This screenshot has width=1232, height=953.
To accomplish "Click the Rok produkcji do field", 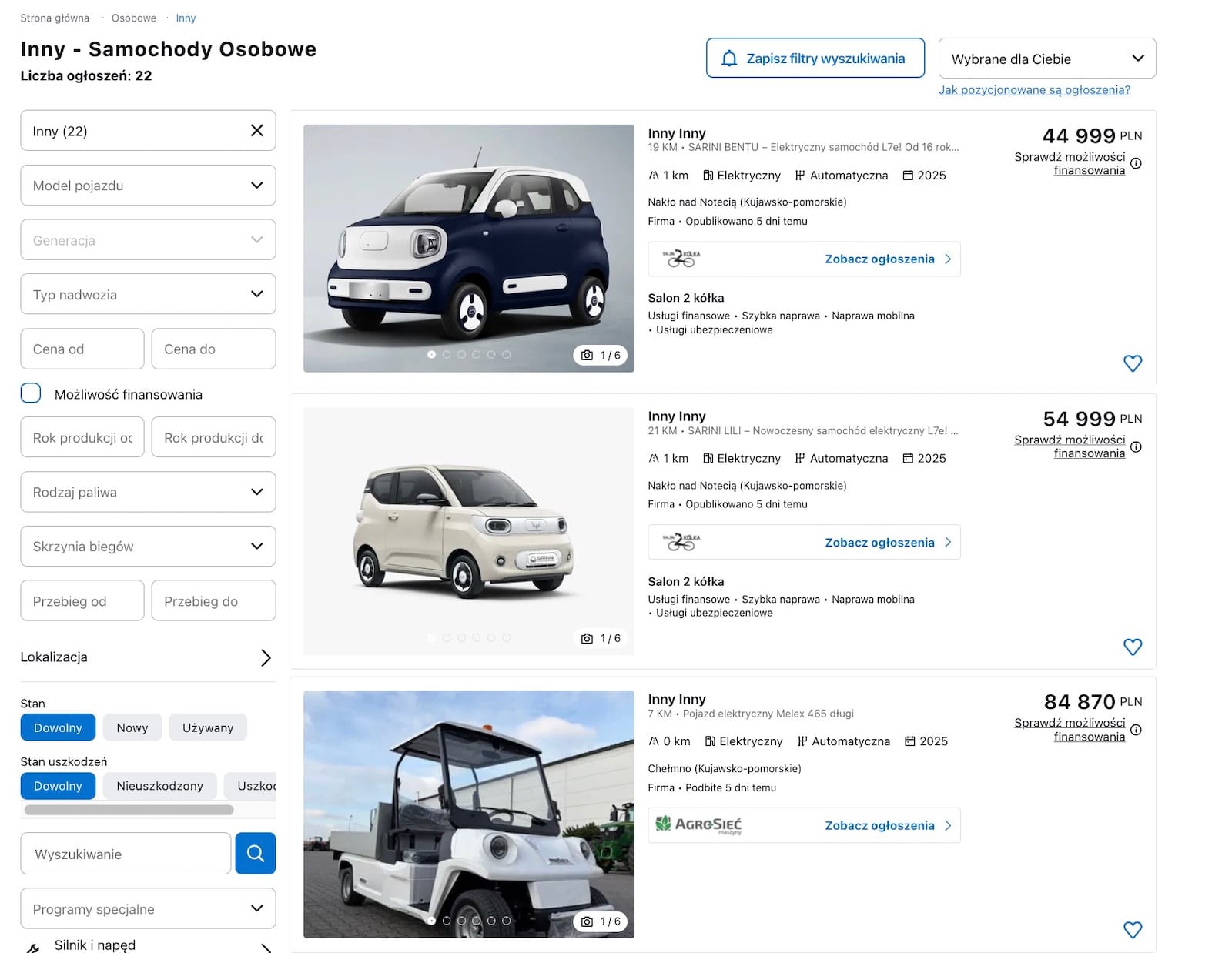I will click(x=213, y=437).
